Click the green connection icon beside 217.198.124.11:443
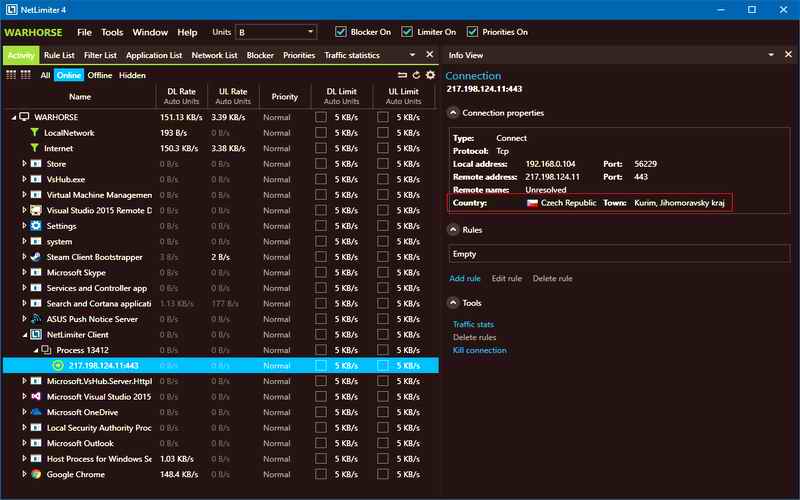The image size is (800, 500). click(58, 366)
